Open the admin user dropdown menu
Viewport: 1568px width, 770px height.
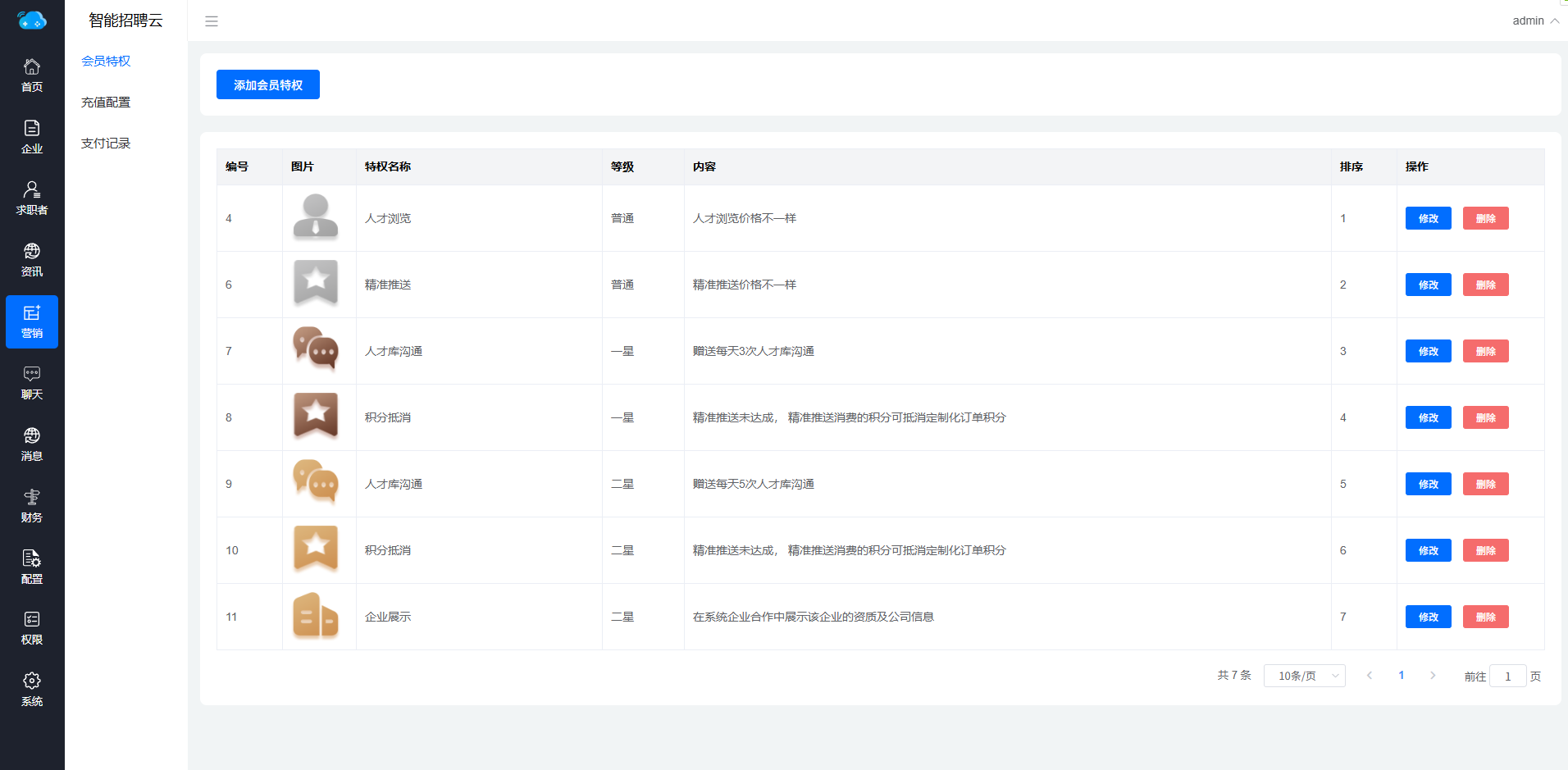coord(1535,21)
